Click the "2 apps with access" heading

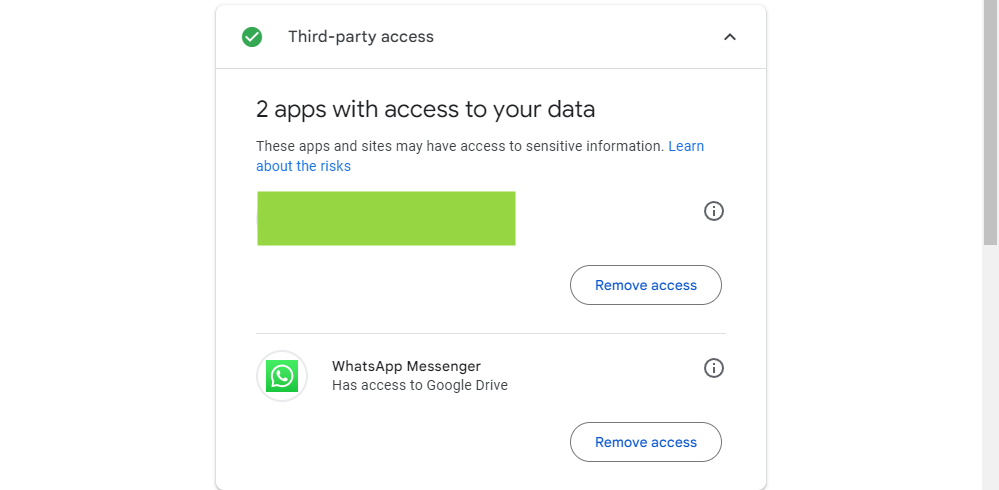425,109
